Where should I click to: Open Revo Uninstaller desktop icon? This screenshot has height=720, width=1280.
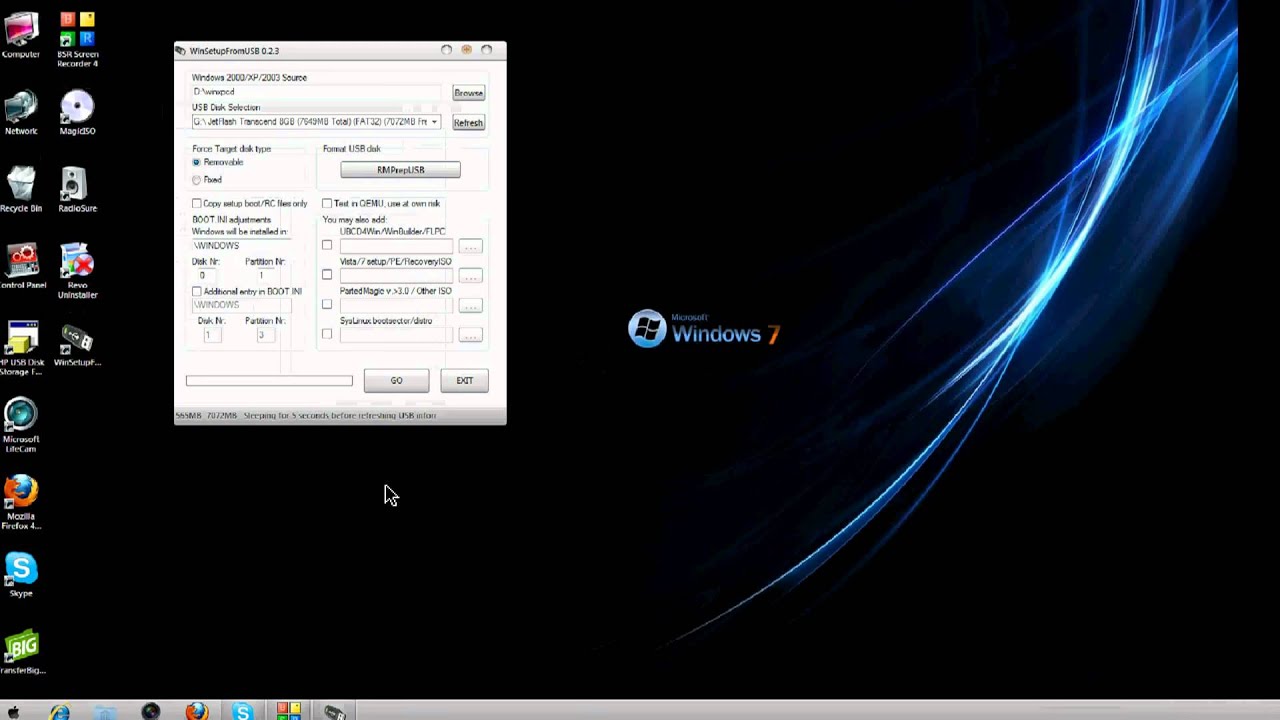point(77,271)
